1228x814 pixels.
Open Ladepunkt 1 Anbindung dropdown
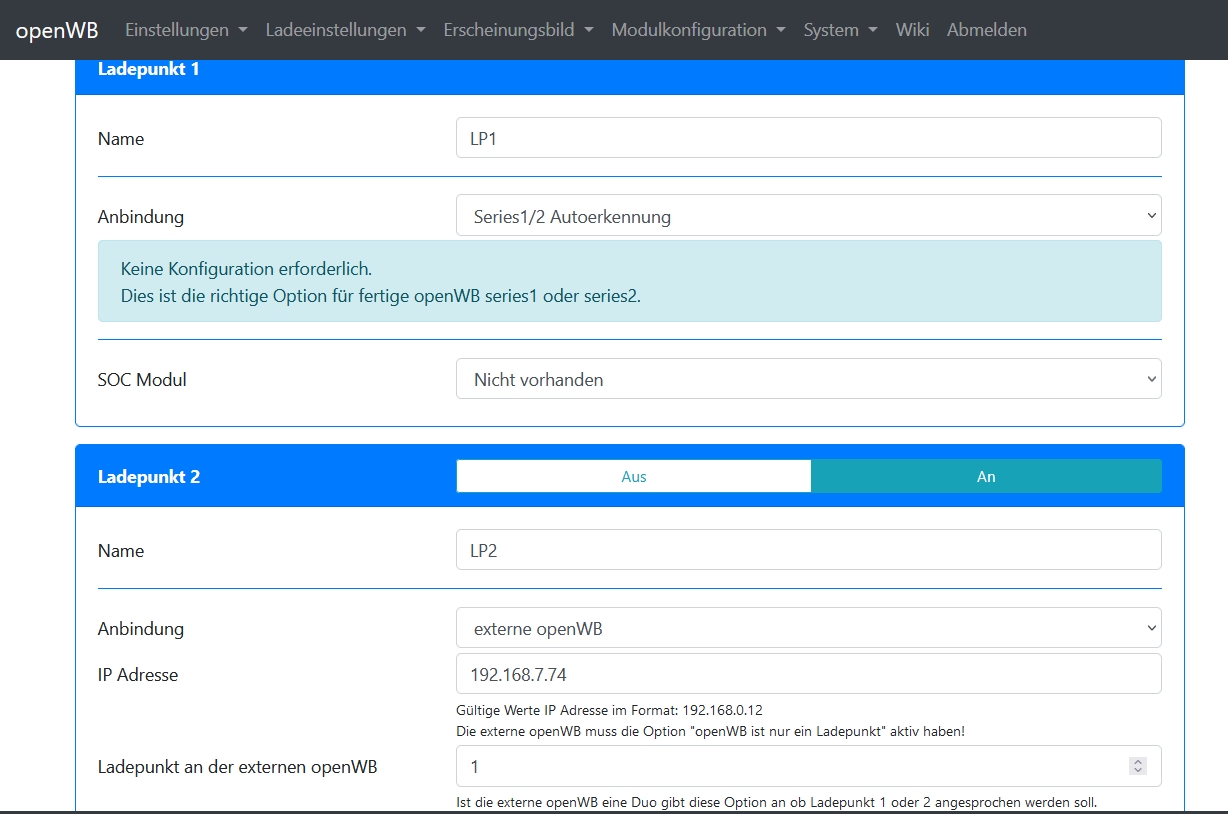[808, 216]
